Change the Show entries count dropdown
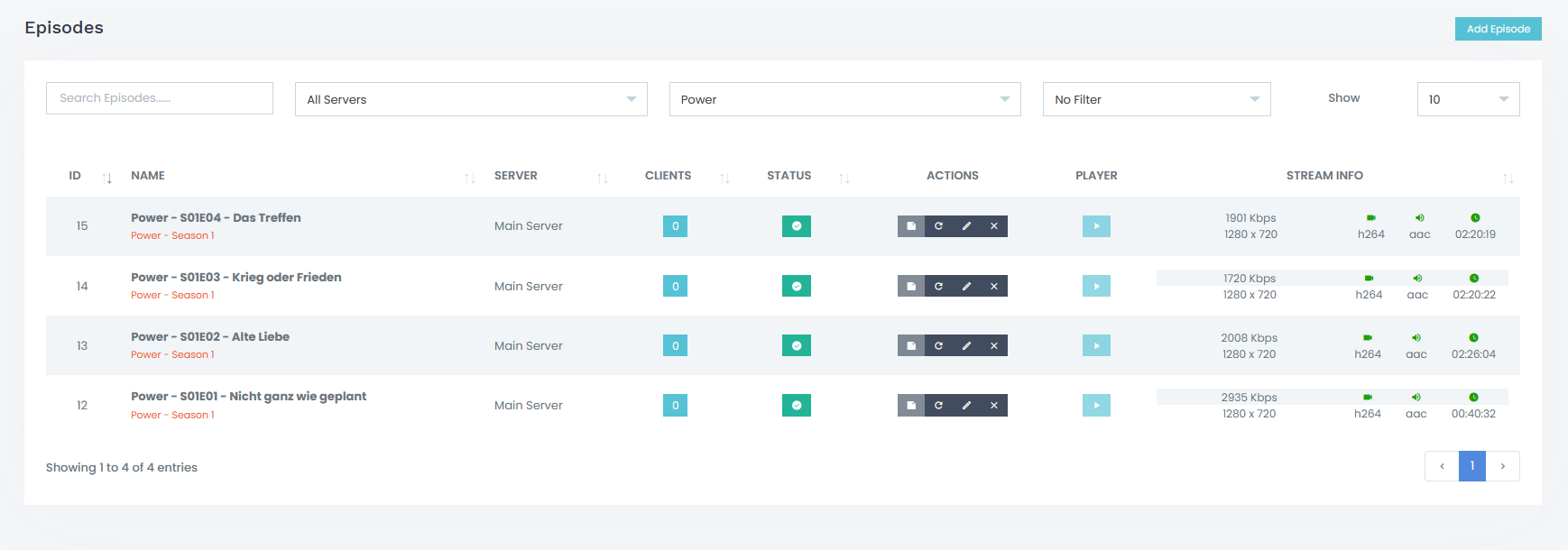The image size is (1568, 550). 1467,99
